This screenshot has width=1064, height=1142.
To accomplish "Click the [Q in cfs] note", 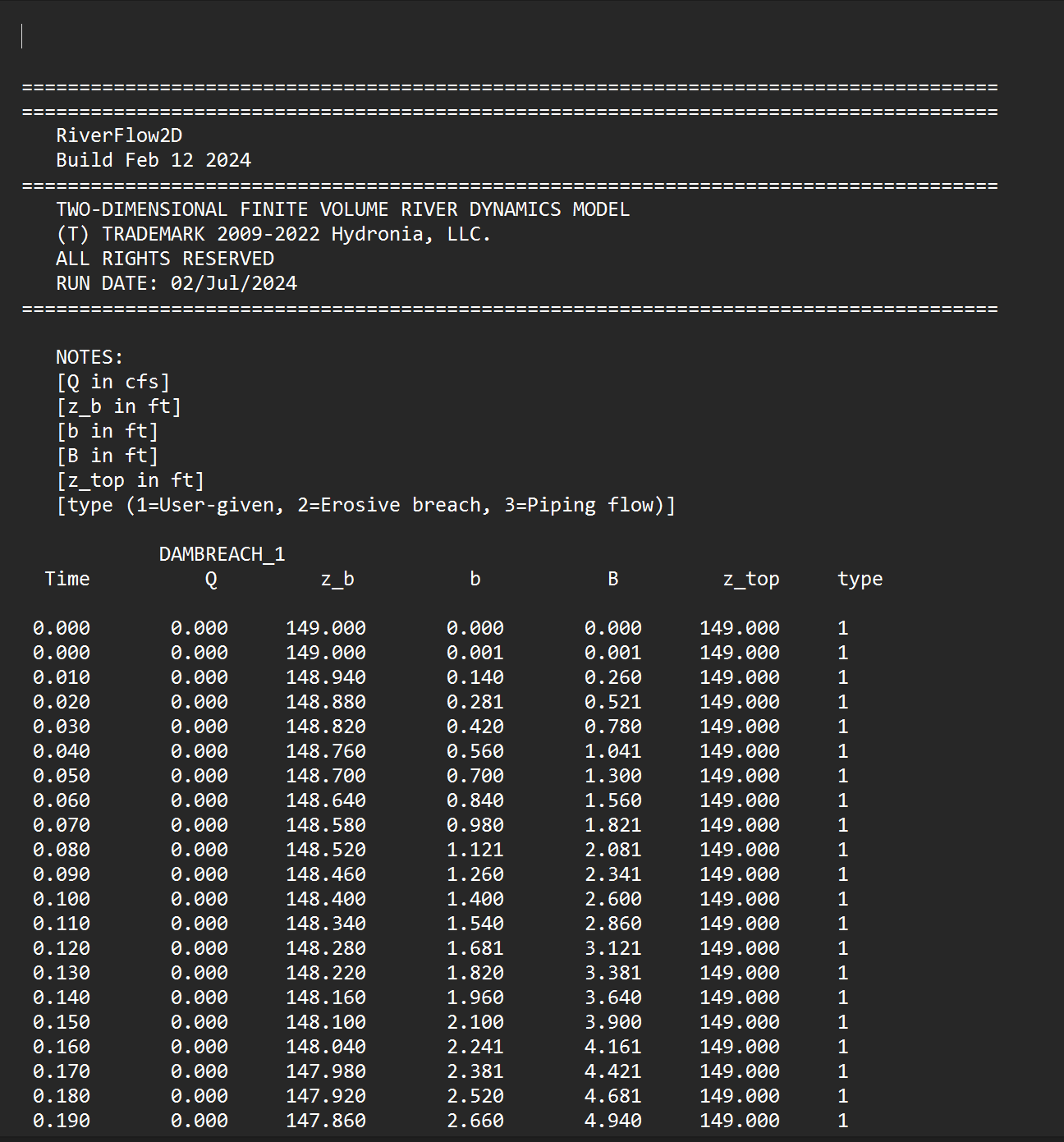I will (112, 382).
